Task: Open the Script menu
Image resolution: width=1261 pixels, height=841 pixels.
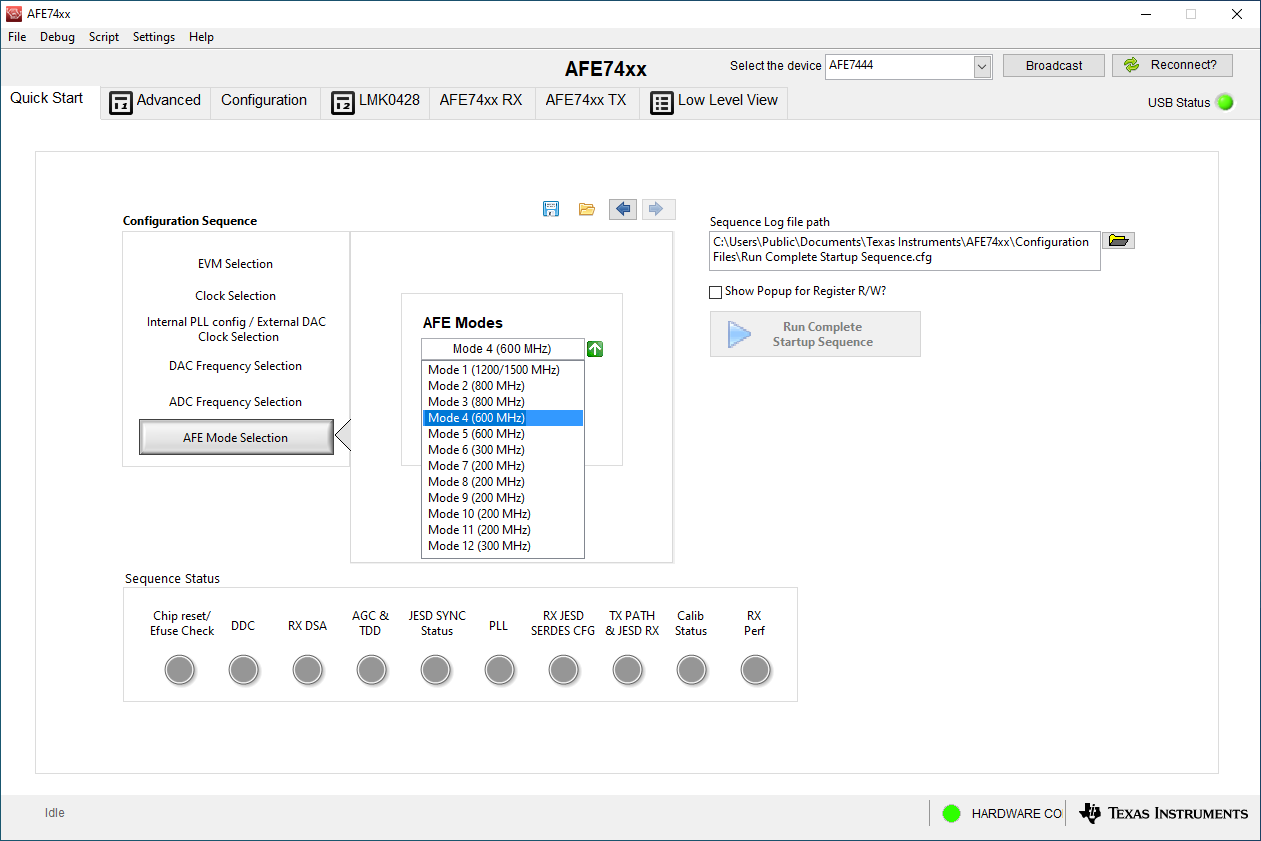Action: click(x=104, y=37)
